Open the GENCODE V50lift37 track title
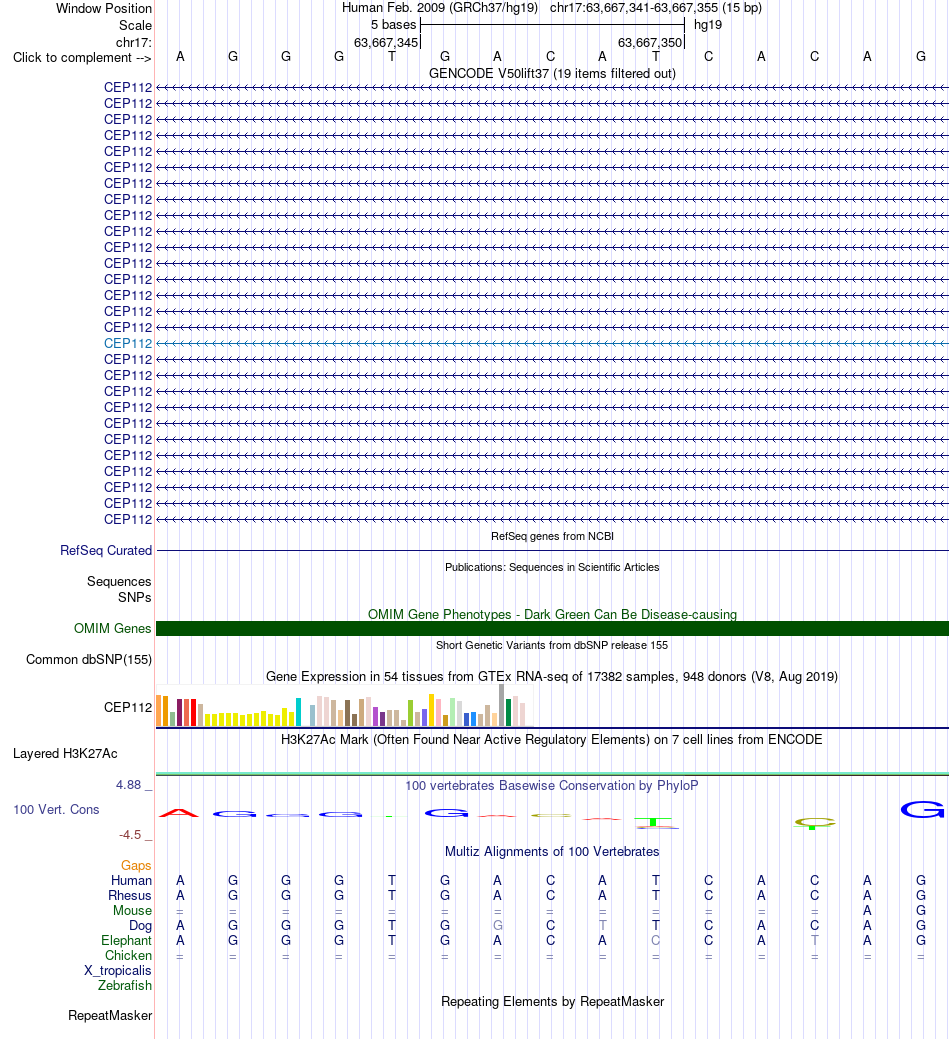The height and width of the screenshot is (1039, 950). click(553, 74)
